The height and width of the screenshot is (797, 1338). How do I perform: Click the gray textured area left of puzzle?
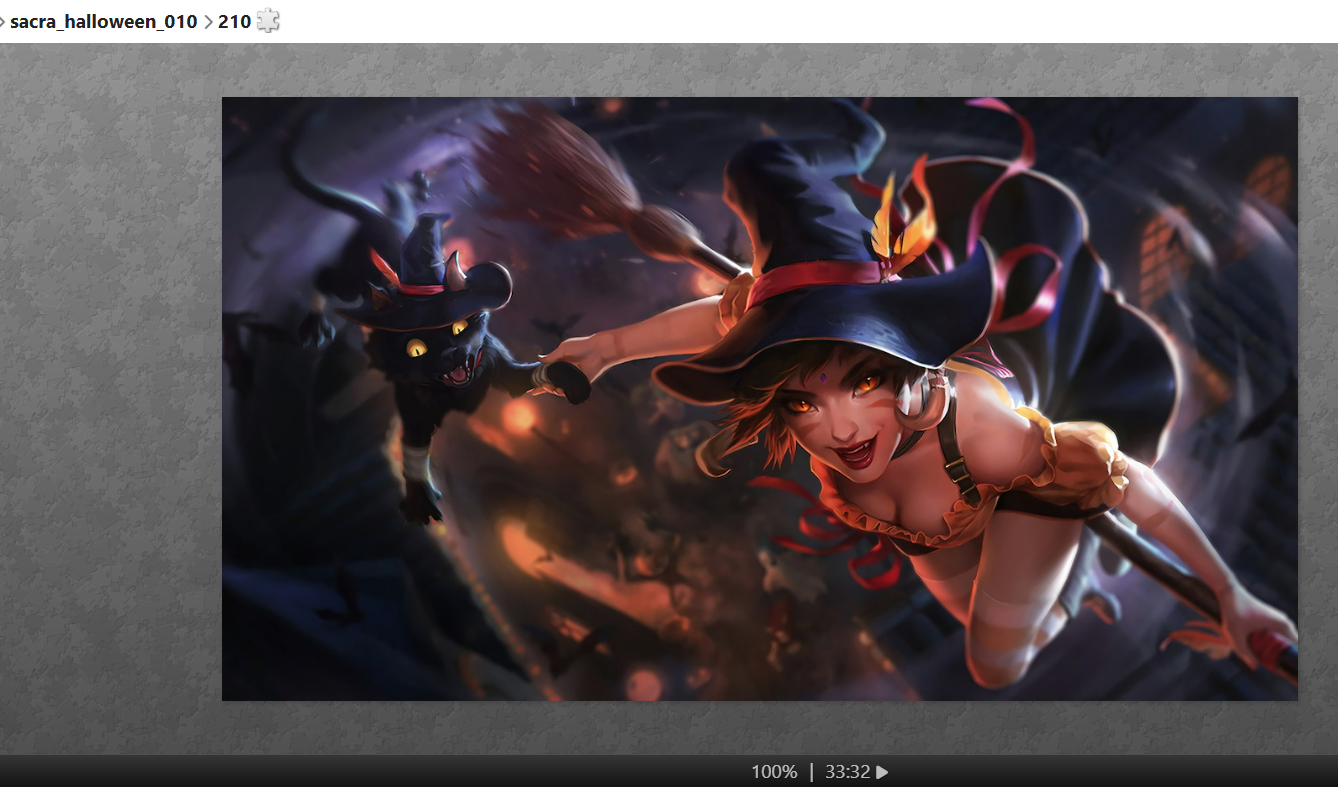[110, 400]
